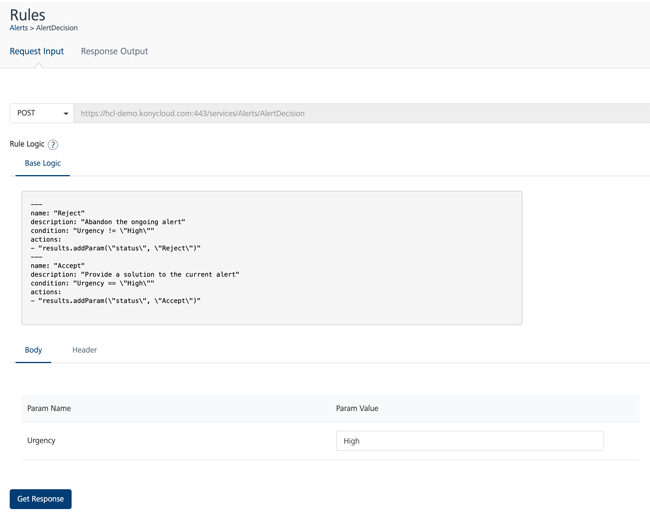The width and height of the screenshot is (650, 516).
Task: Click the AlertDecision breadcrumb item
Action: pyautogui.click(x=57, y=28)
